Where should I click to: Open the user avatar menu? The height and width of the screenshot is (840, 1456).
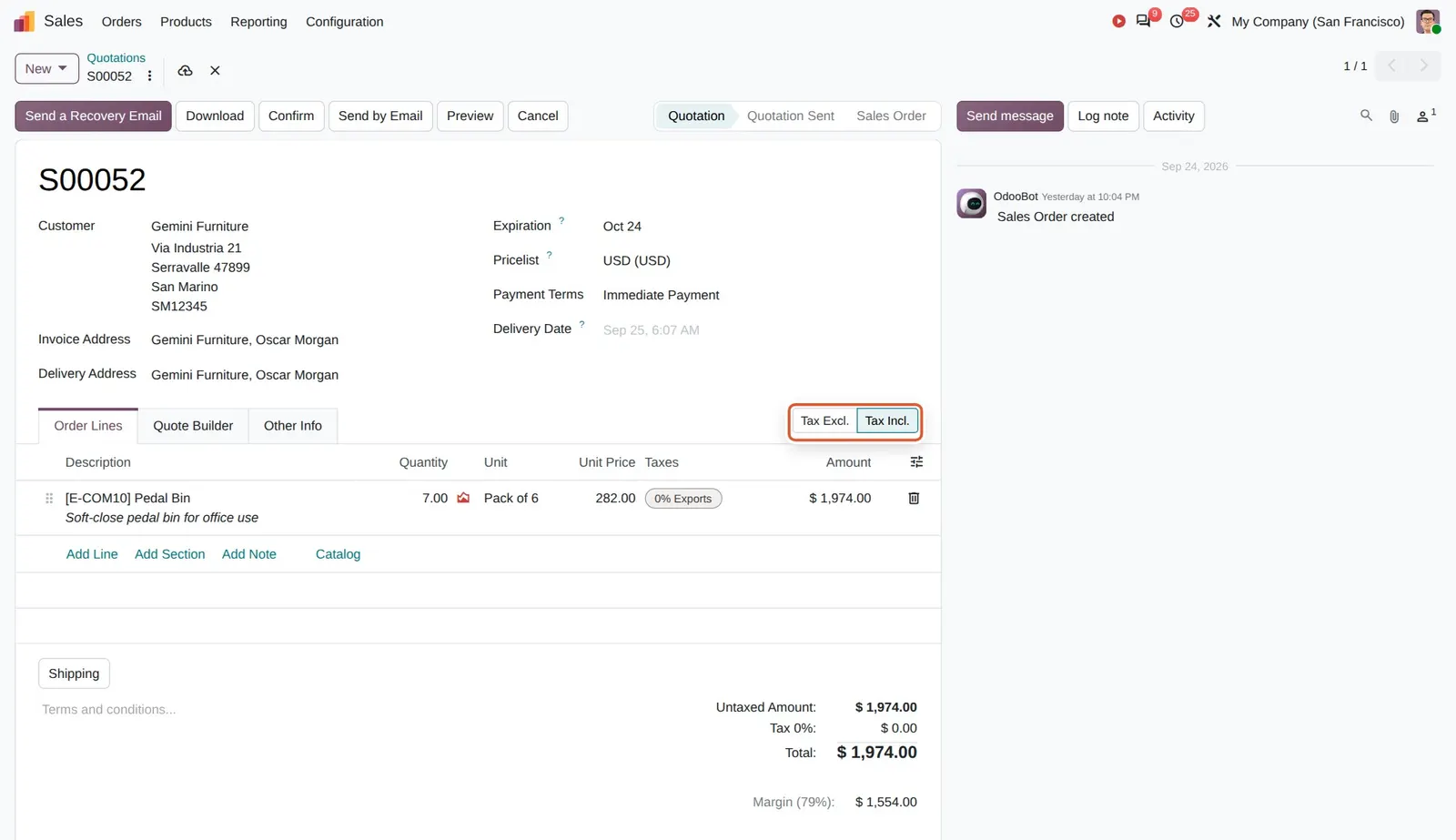(x=1428, y=21)
